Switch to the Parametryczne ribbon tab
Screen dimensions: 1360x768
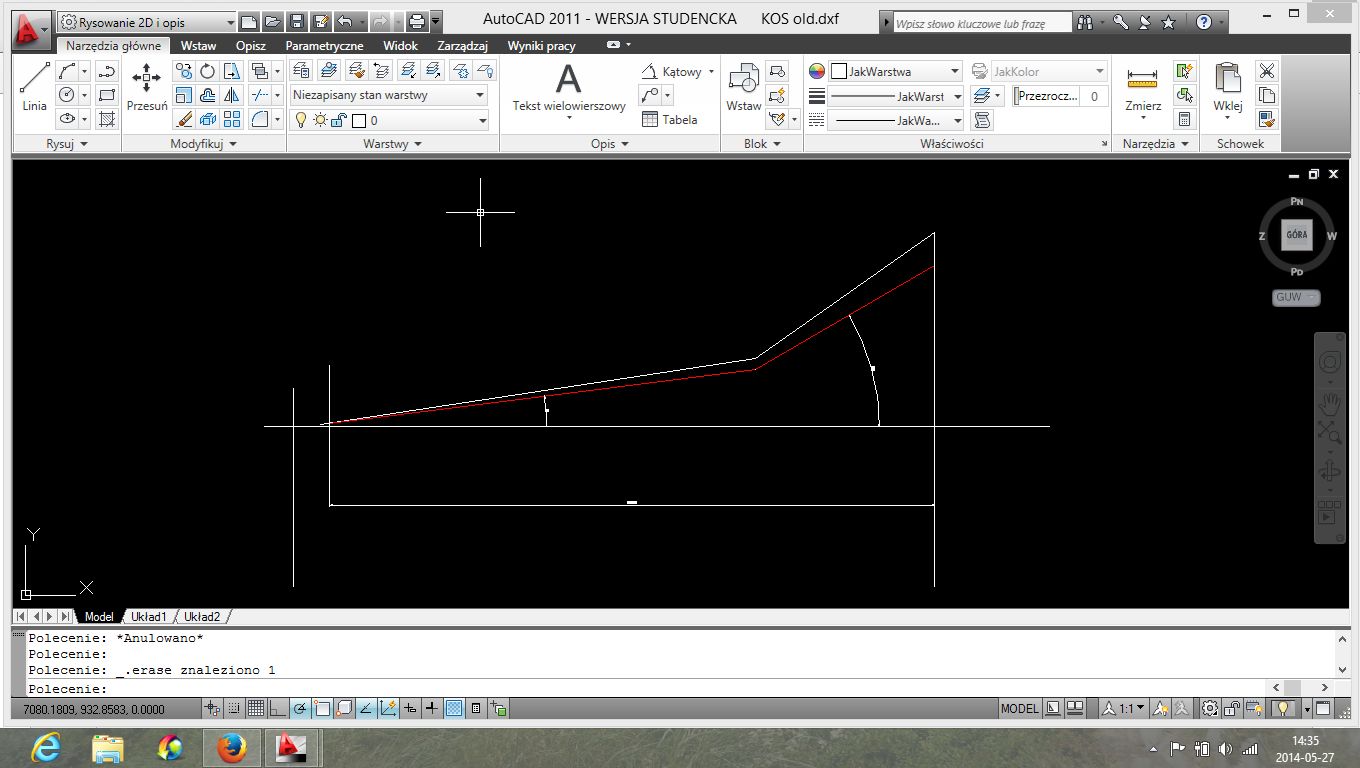coord(324,46)
